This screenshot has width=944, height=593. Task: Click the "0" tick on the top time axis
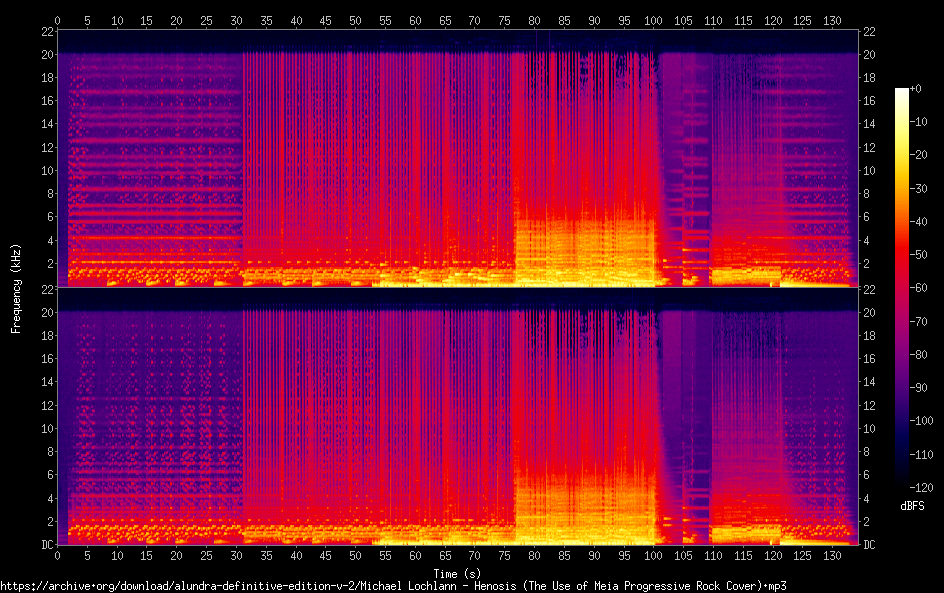coord(57,20)
